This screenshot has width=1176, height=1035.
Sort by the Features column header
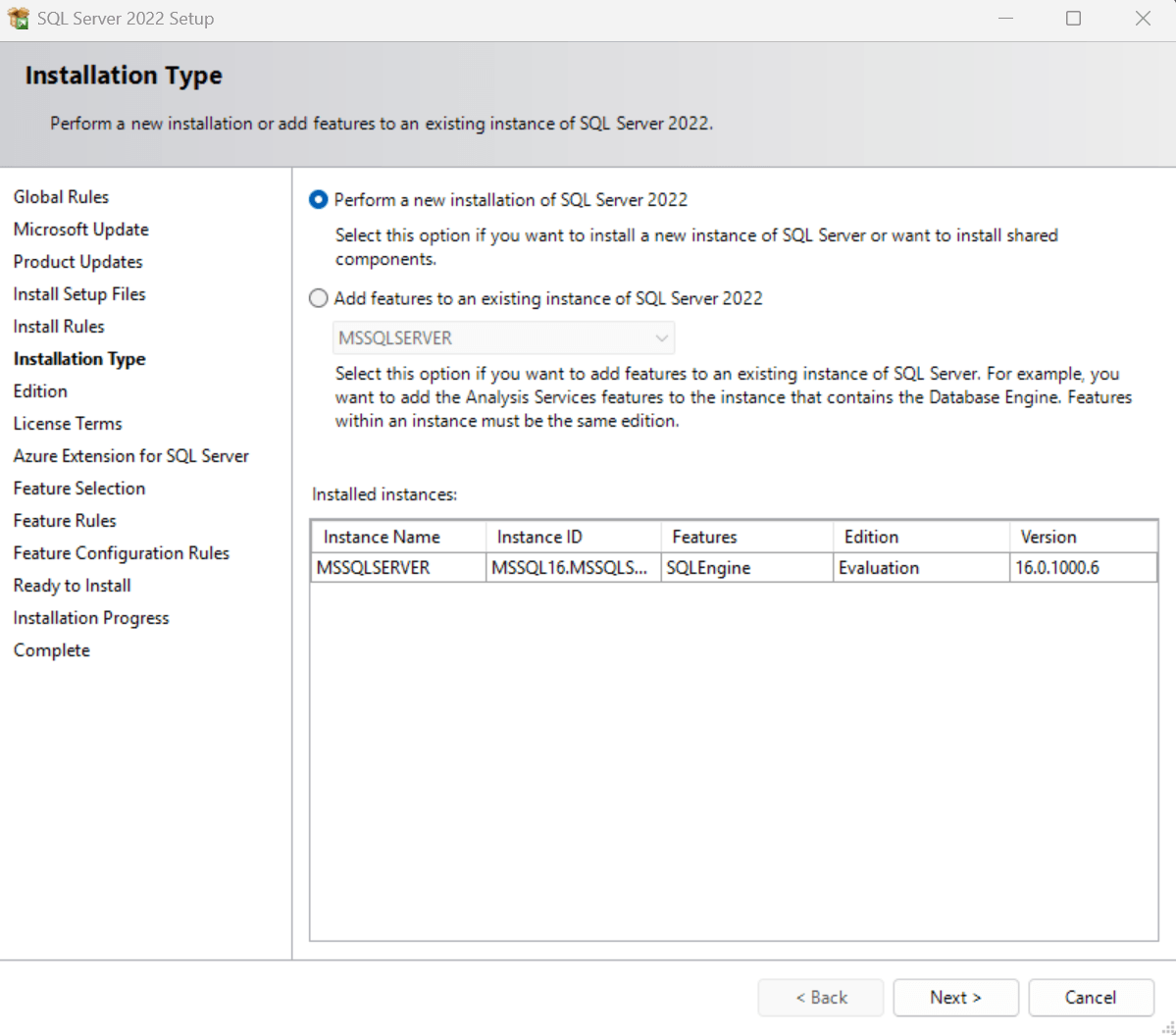click(x=704, y=537)
